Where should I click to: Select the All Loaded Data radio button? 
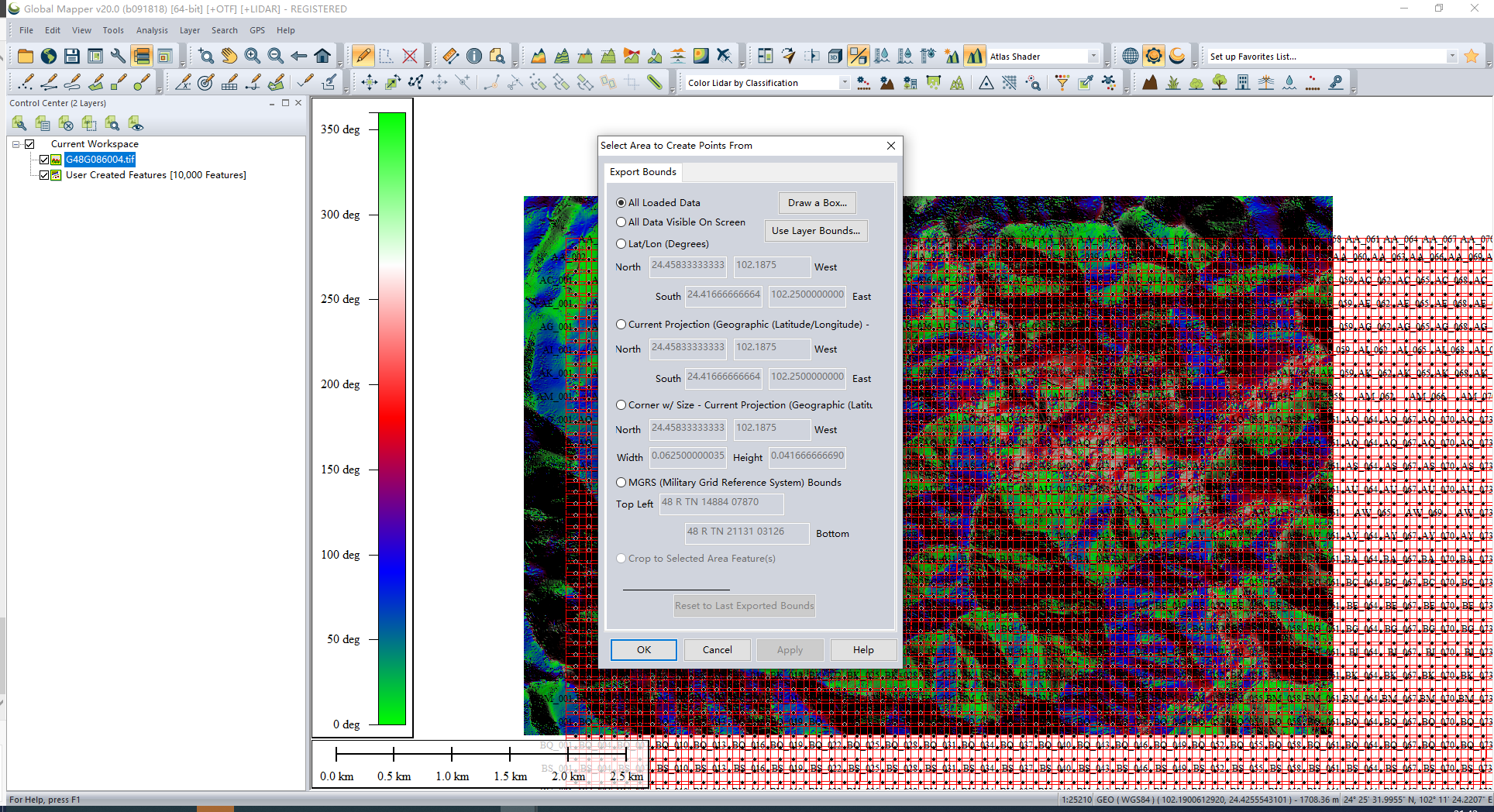click(621, 202)
